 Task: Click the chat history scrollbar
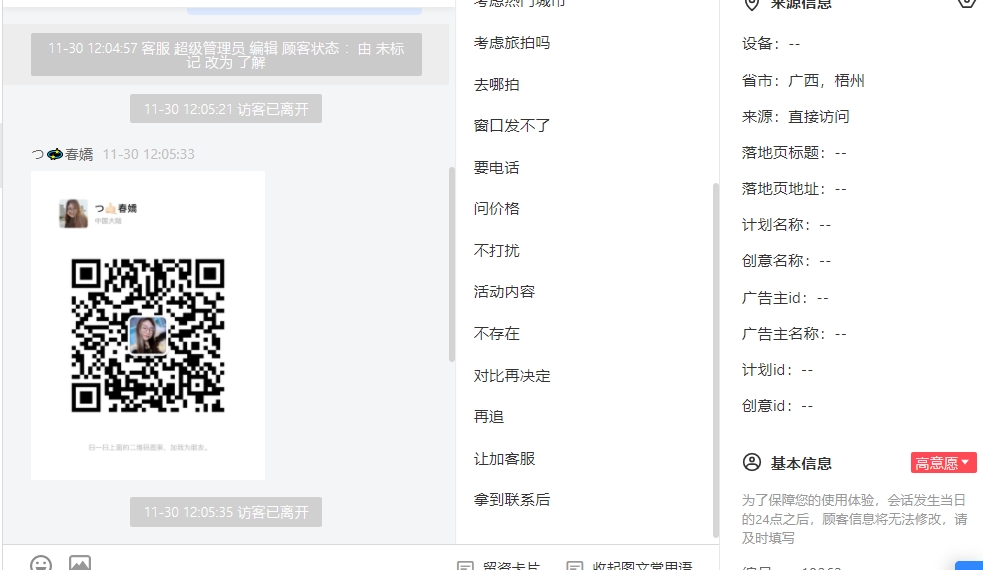[451, 265]
